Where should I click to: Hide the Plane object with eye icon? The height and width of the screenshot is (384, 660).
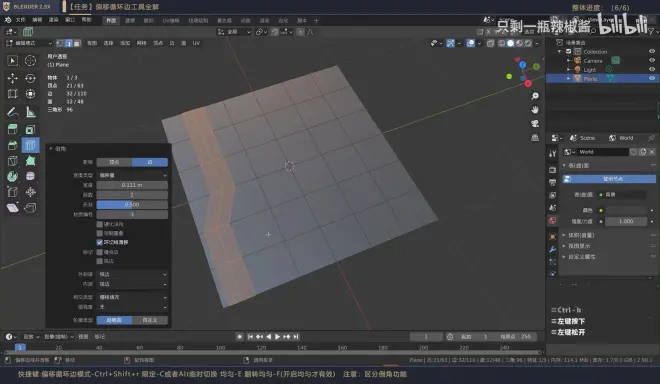point(652,78)
